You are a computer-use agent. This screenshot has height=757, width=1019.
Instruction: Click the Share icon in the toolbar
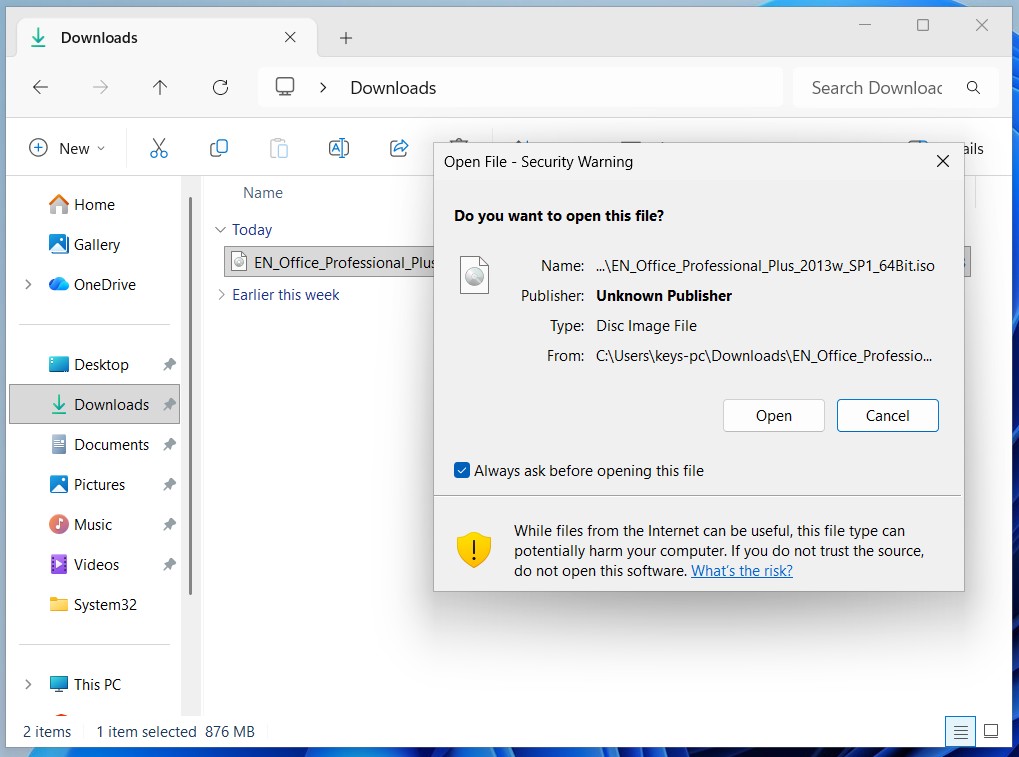point(398,147)
